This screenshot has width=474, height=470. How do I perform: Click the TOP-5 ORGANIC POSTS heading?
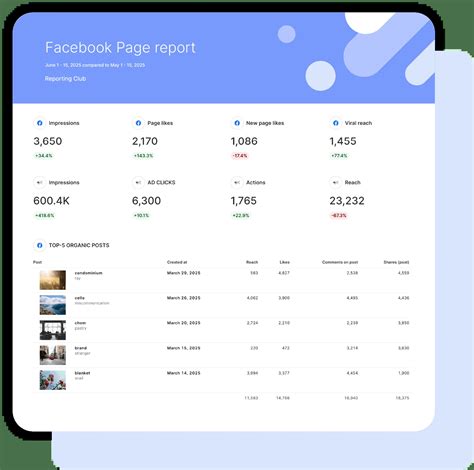point(79,245)
